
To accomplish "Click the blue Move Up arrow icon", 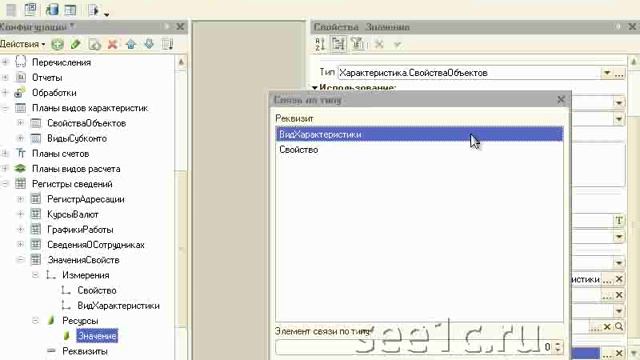I will (x=131, y=44).
